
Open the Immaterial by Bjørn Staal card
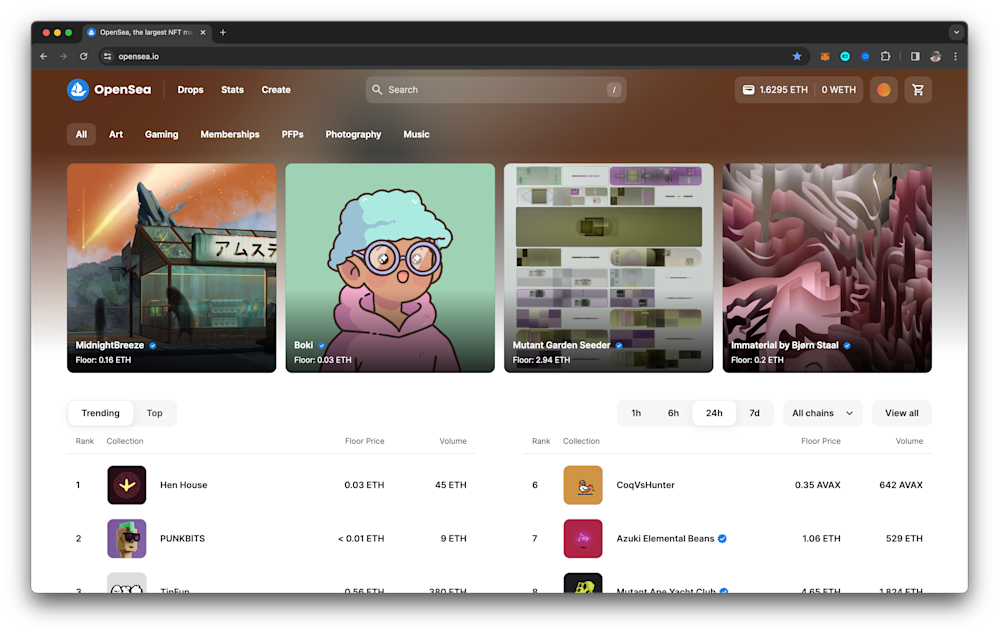[827, 268]
